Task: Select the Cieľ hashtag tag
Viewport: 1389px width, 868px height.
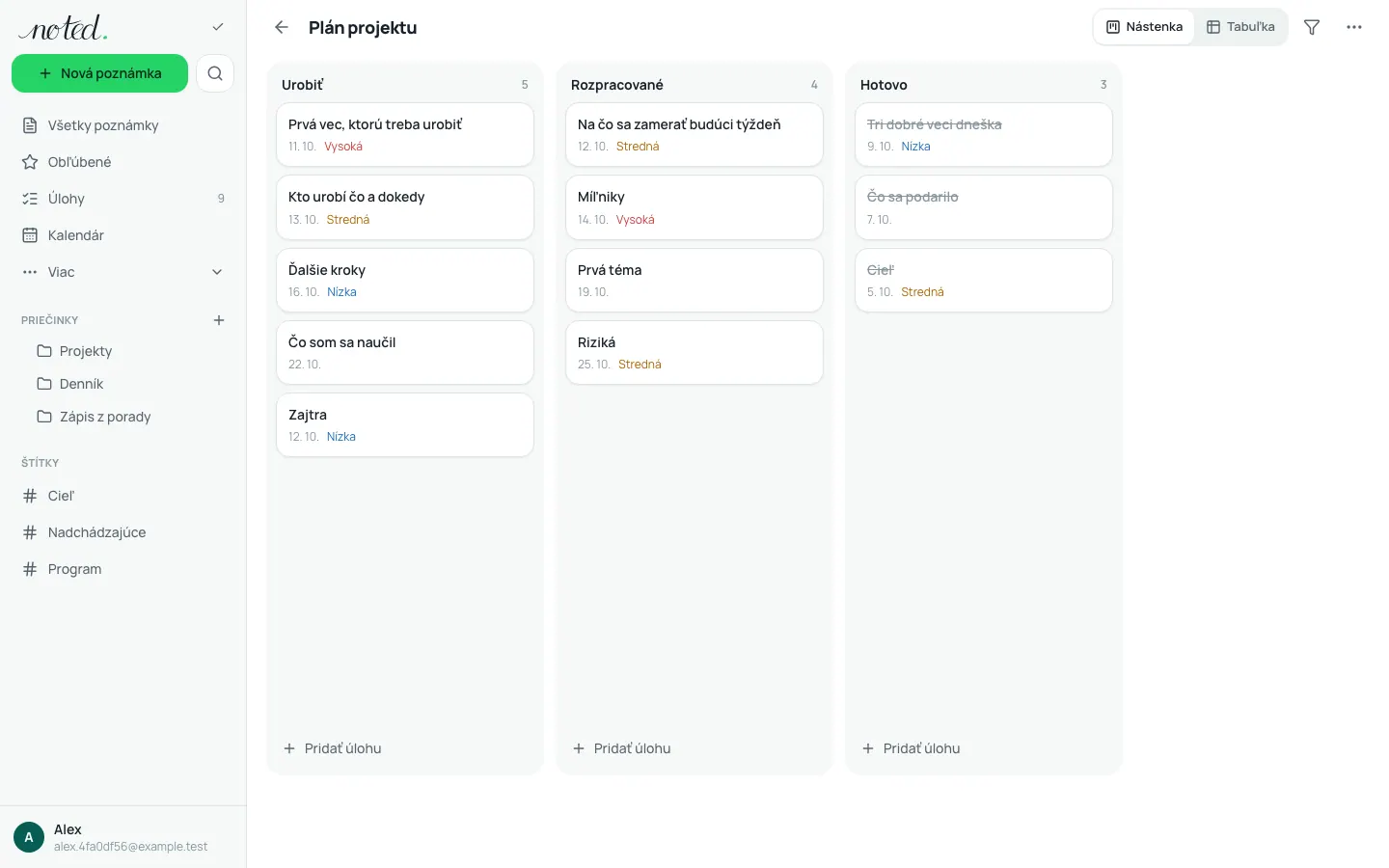Action: click(123, 496)
